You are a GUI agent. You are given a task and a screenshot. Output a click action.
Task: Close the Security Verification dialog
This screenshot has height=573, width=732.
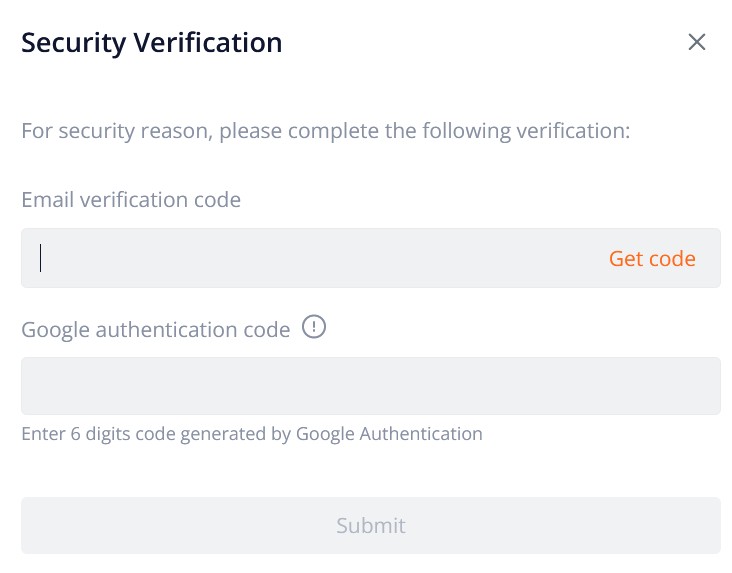(x=697, y=42)
